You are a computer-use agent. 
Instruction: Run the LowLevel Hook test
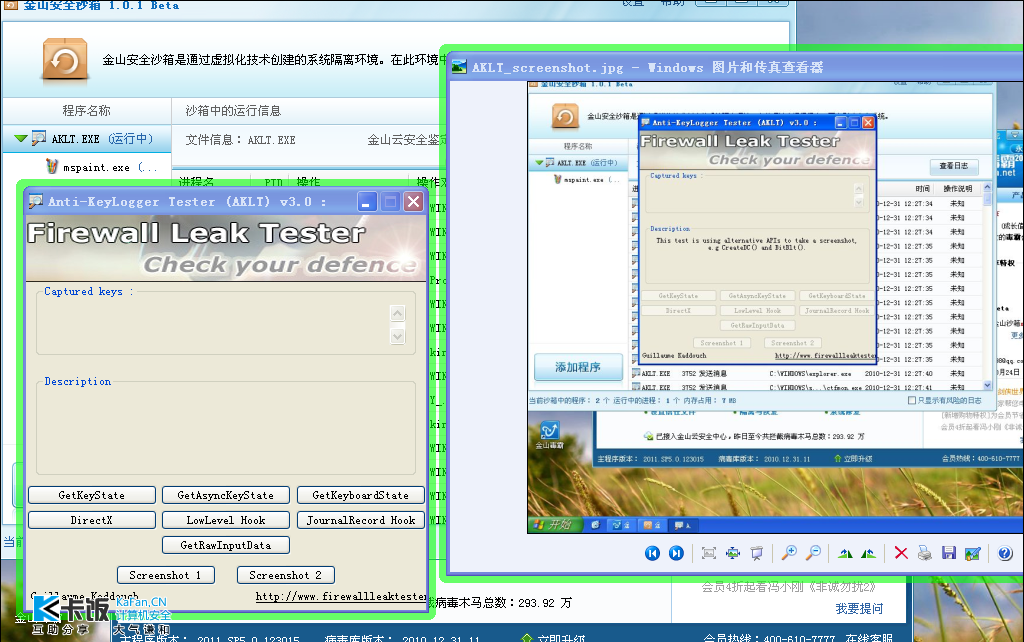(225, 520)
